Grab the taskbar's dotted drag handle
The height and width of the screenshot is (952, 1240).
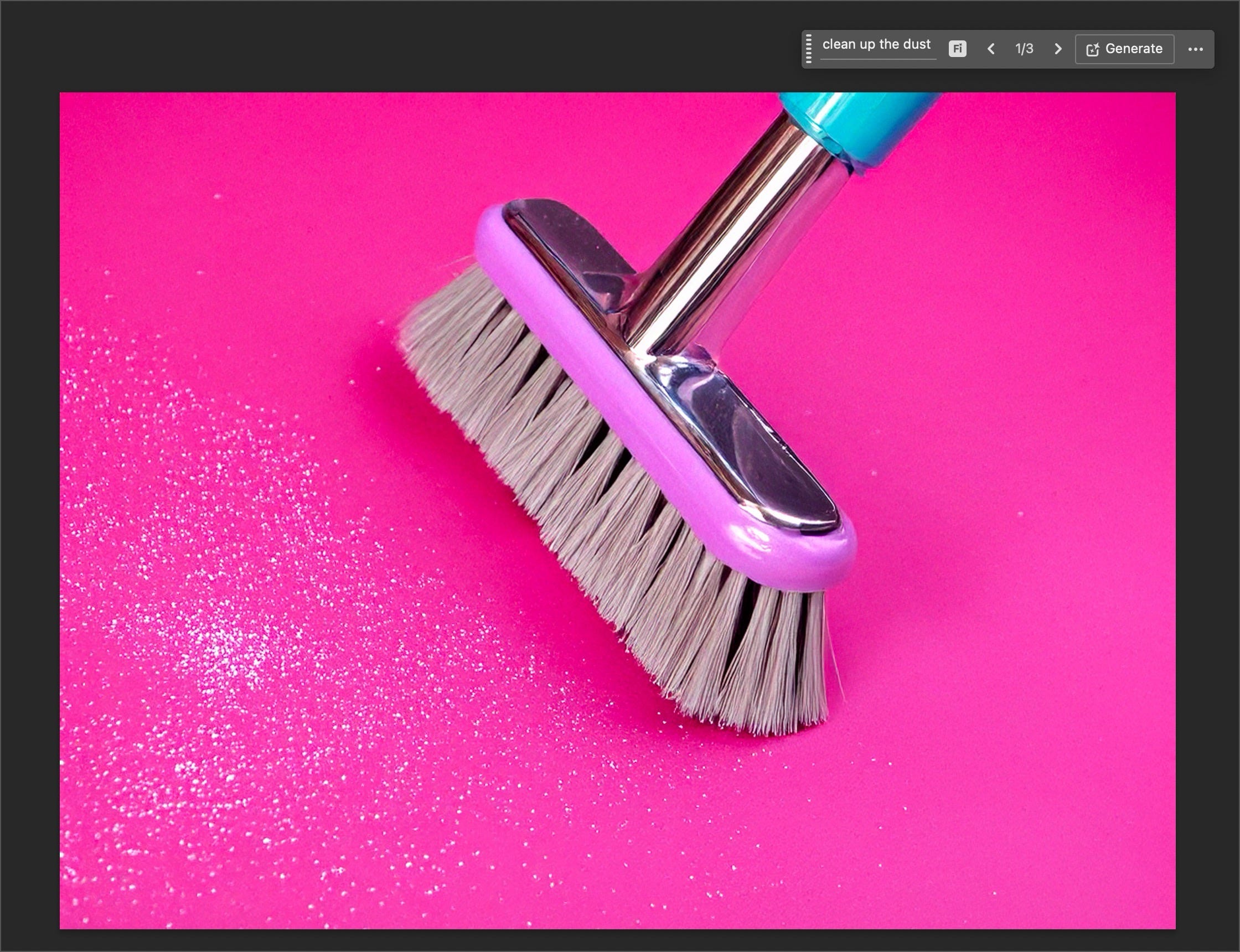point(809,49)
